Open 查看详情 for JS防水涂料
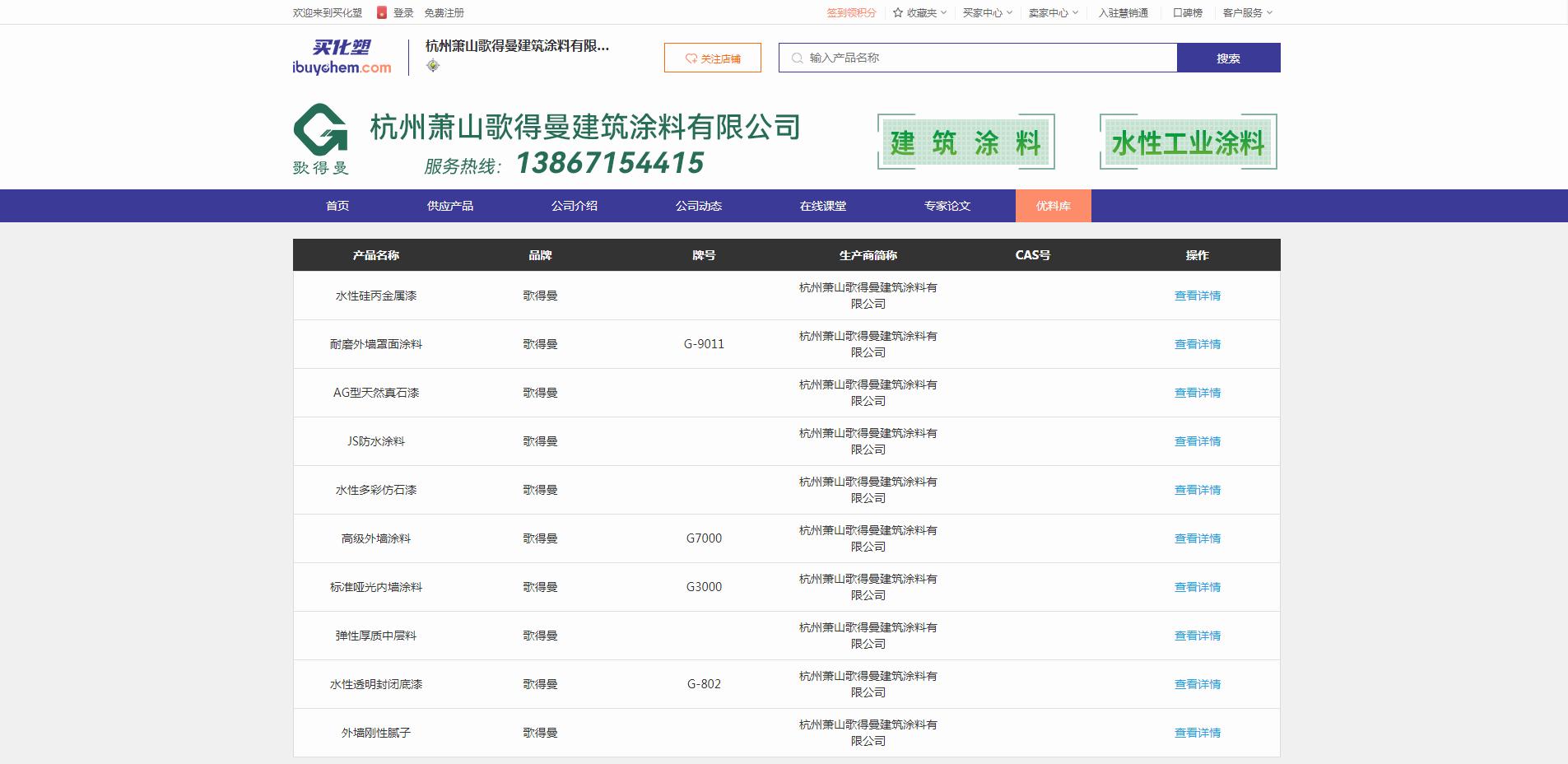The image size is (1568, 764). coord(1198,441)
